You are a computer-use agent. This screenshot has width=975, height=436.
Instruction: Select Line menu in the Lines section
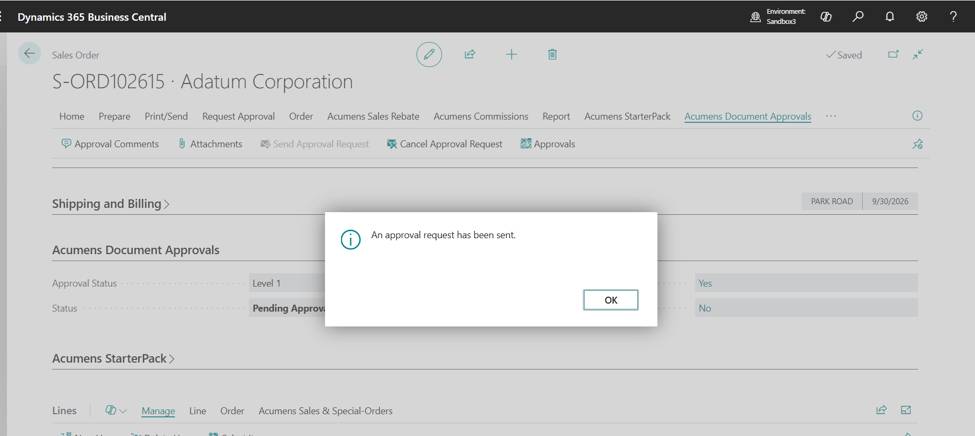coord(197,410)
